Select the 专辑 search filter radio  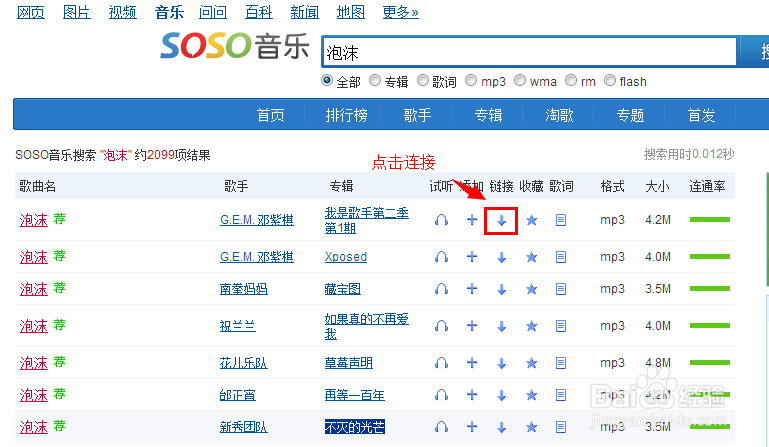coord(375,80)
